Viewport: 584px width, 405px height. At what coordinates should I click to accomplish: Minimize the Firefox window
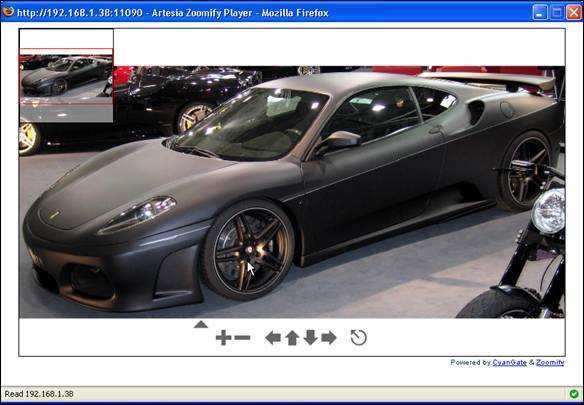click(540, 13)
